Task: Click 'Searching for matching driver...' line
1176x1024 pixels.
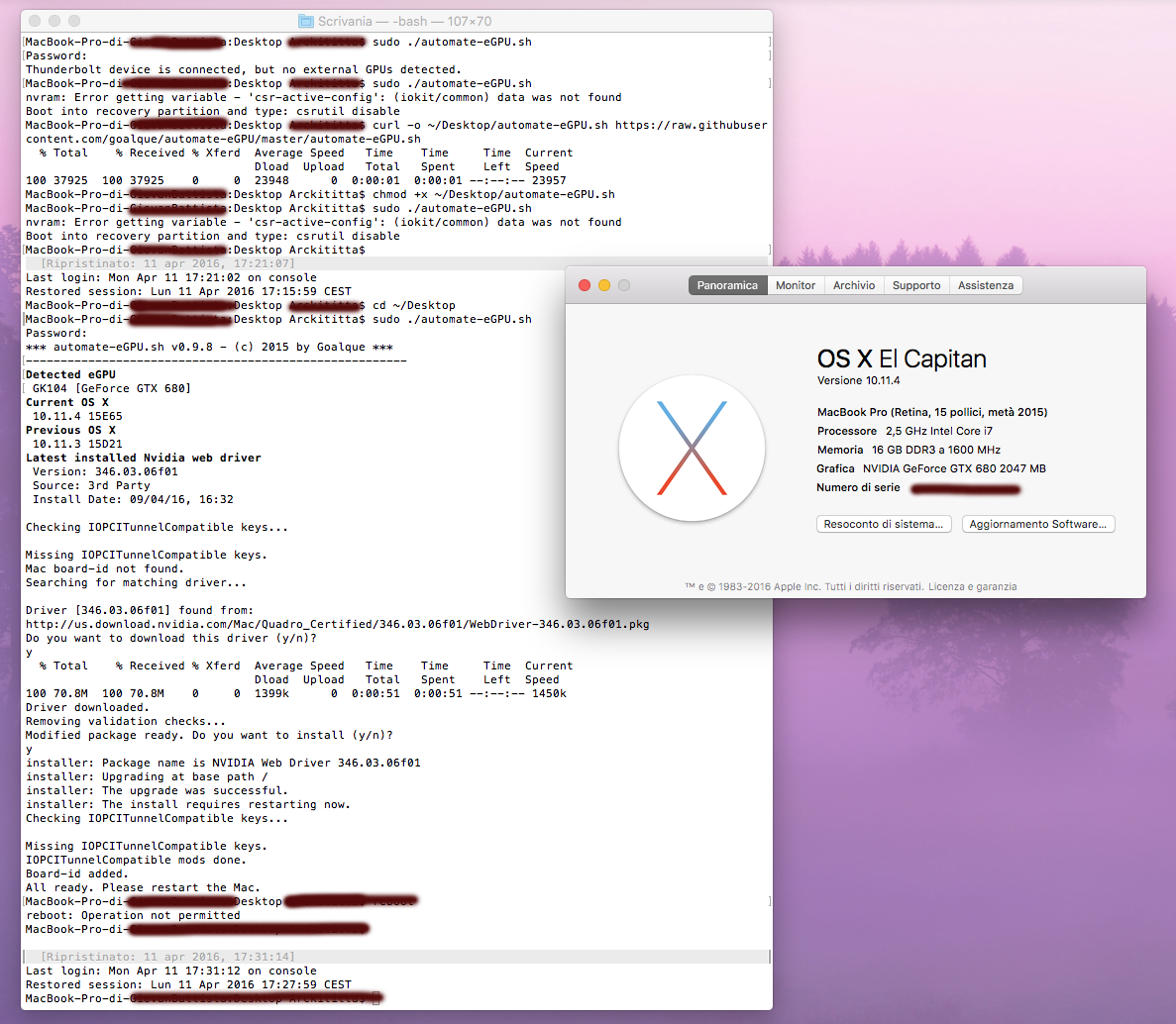Action: [x=137, y=582]
